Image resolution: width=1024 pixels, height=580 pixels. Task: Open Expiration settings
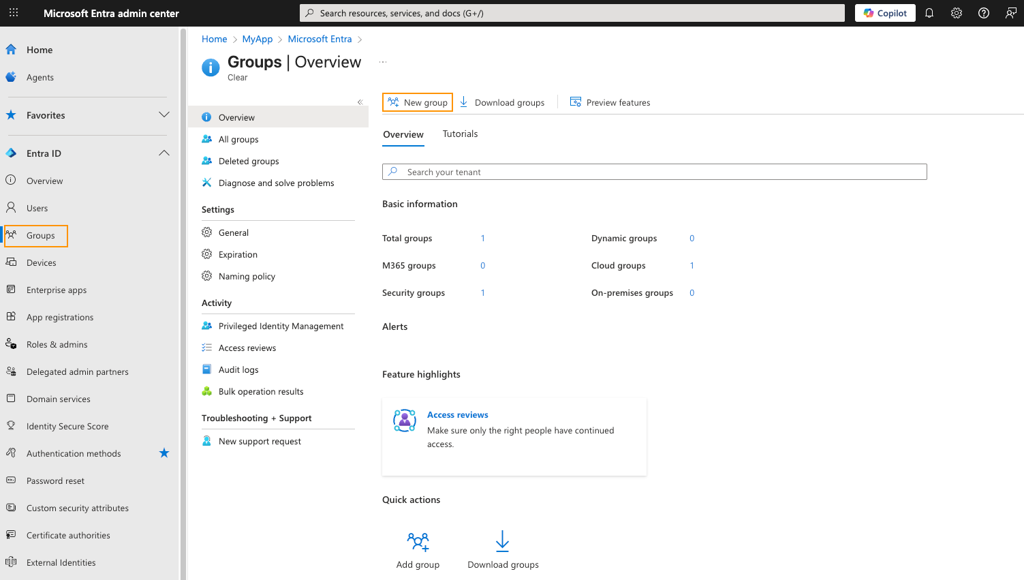(238, 255)
